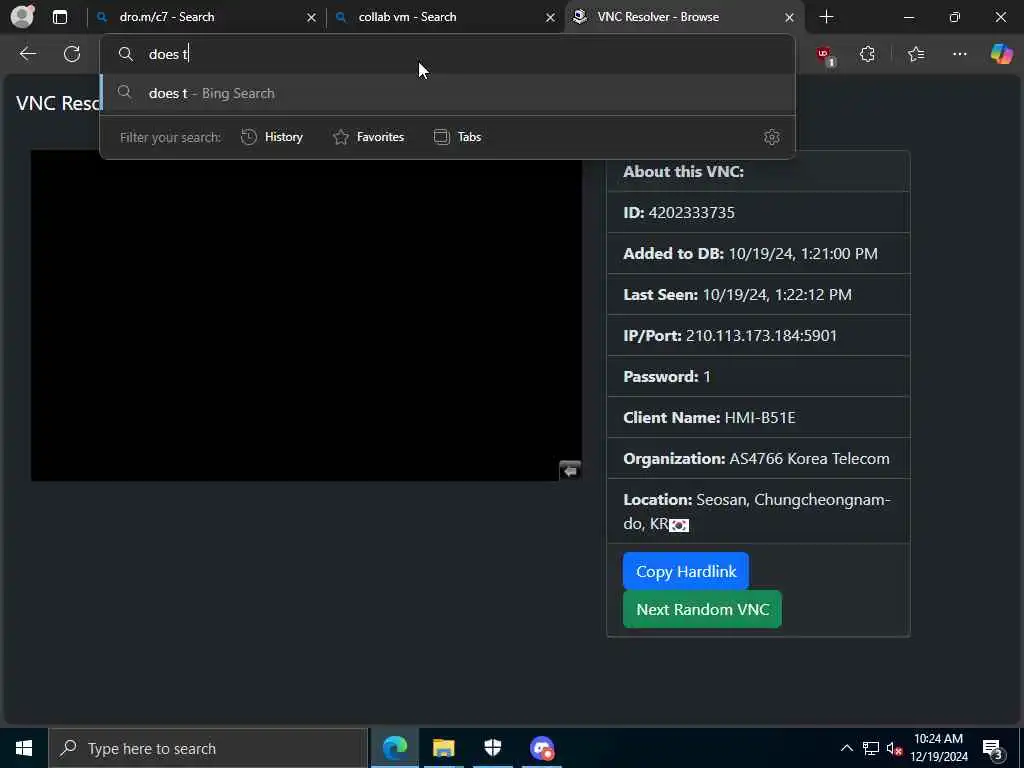Open the Settings and more ellipsis menu
The width and height of the screenshot is (1024, 768).
pyautogui.click(x=959, y=54)
